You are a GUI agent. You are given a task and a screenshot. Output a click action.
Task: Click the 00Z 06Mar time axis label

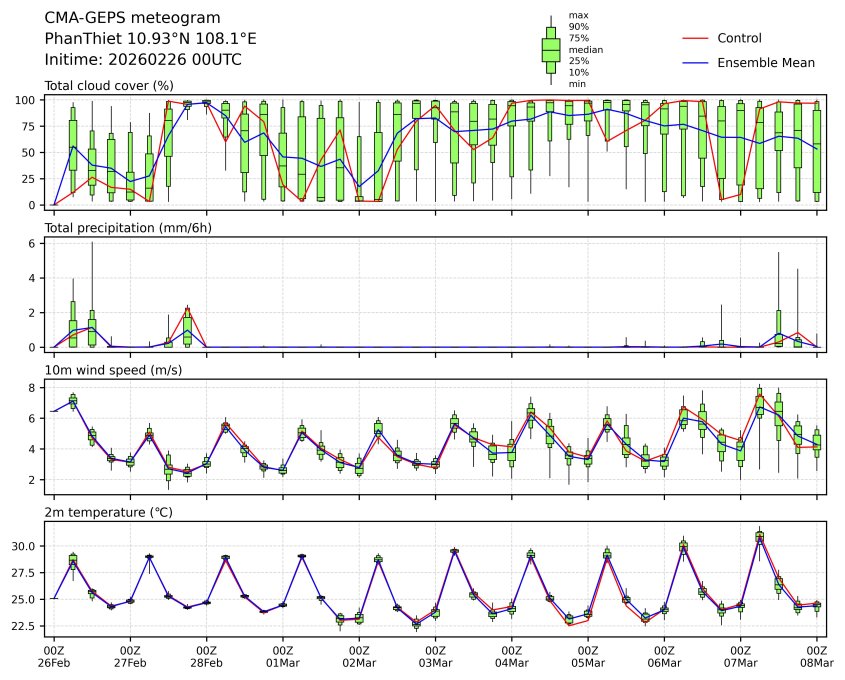pos(664,656)
